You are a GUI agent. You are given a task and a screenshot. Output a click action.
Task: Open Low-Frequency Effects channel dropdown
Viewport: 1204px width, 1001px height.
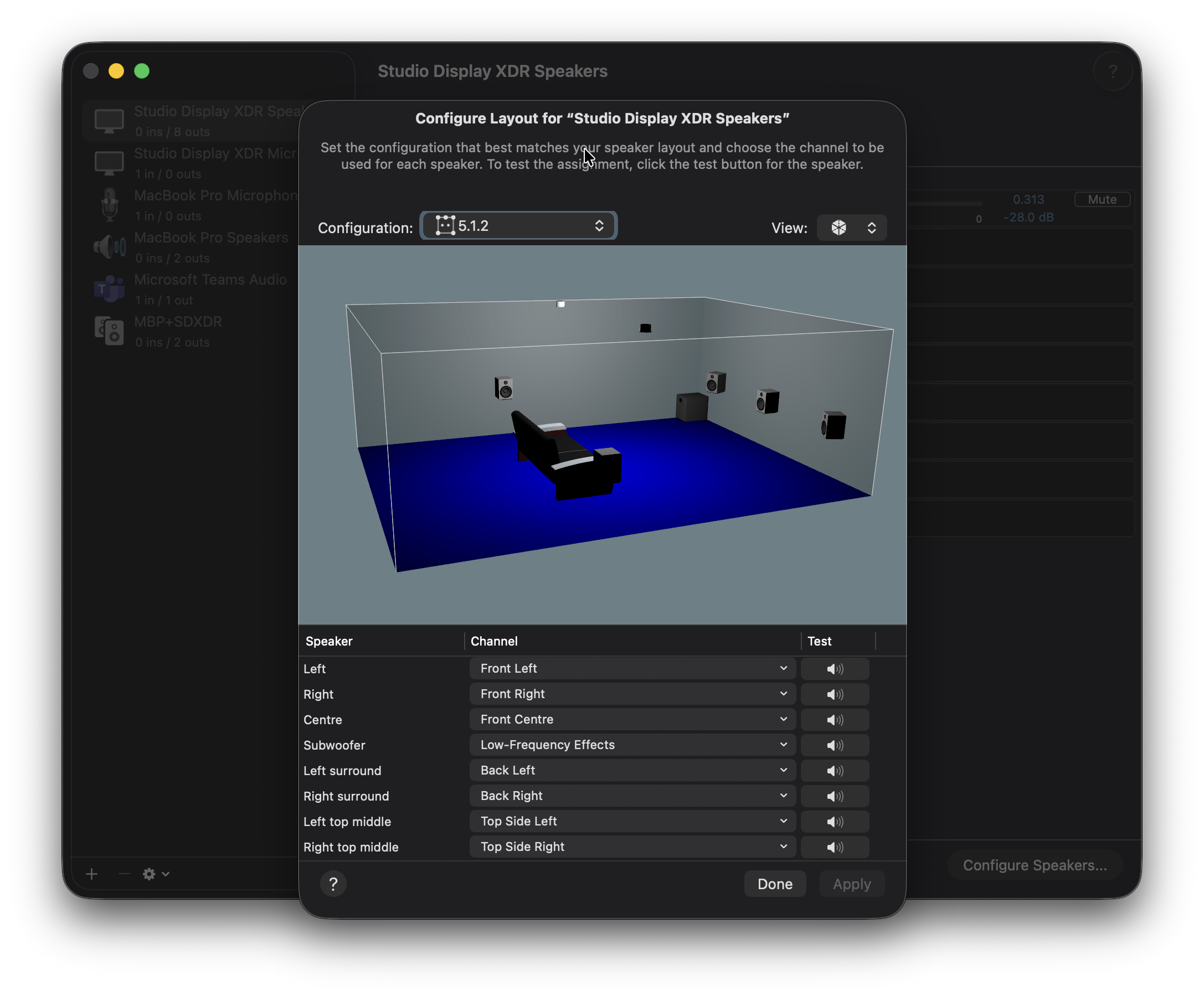pyautogui.click(x=632, y=745)
